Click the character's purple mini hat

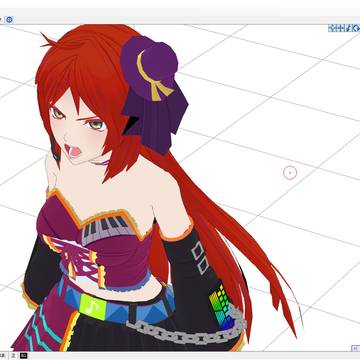point(150,68)
